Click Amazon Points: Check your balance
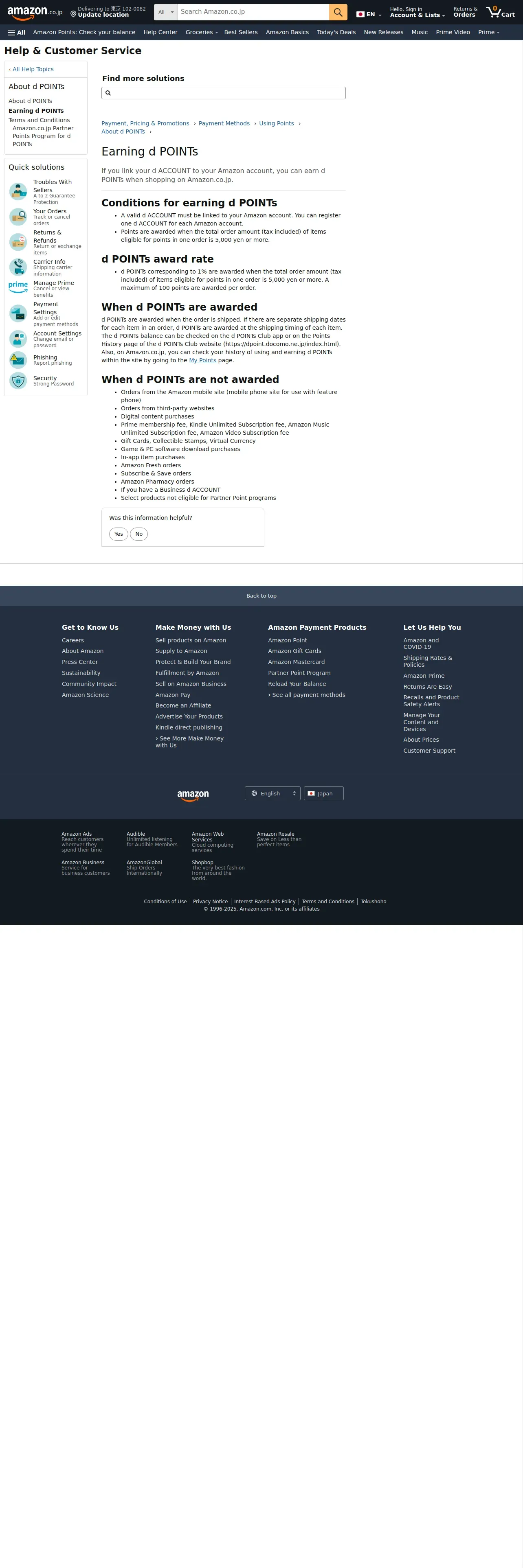Viewport: 523px width, 1568px height. tap(84, 32)
